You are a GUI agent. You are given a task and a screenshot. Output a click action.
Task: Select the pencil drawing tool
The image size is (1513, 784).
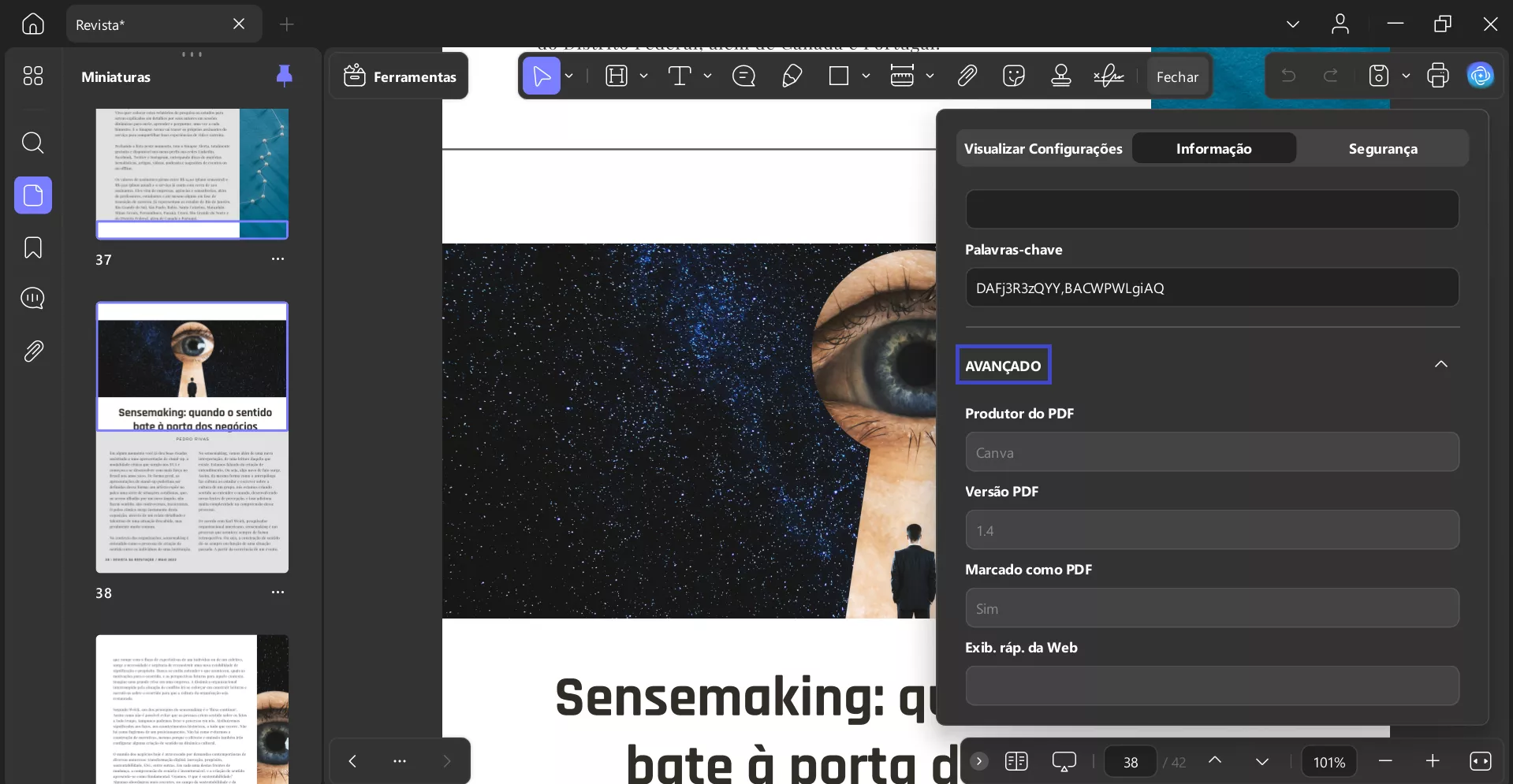792,76
